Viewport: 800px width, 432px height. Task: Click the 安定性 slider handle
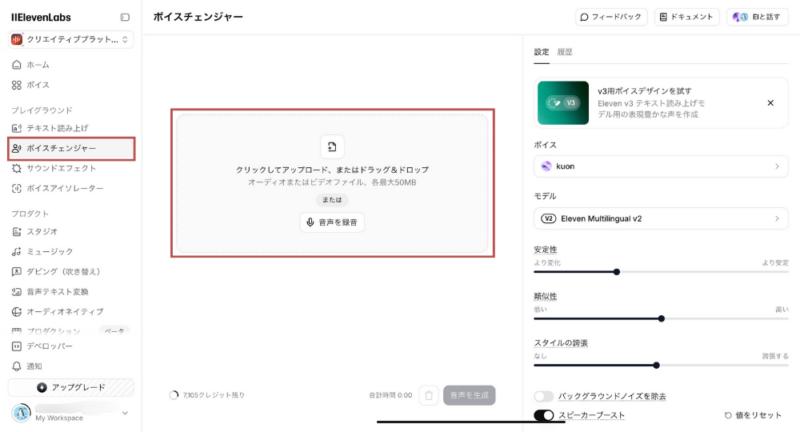click(617, 271)
